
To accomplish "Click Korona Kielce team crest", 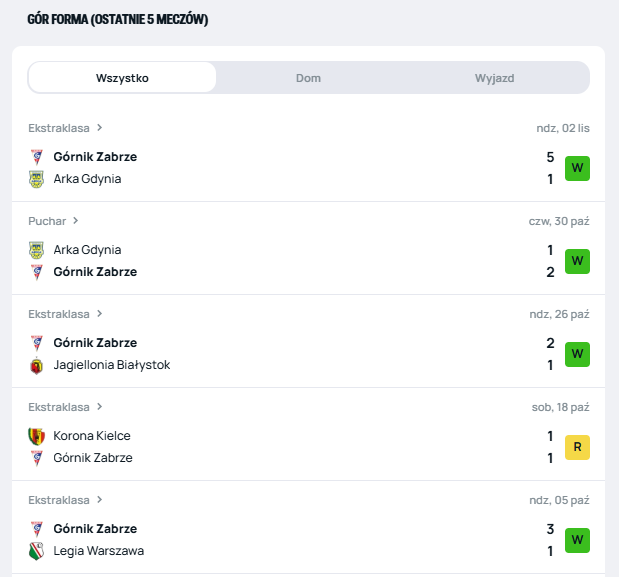I will (x=36, y=436).
